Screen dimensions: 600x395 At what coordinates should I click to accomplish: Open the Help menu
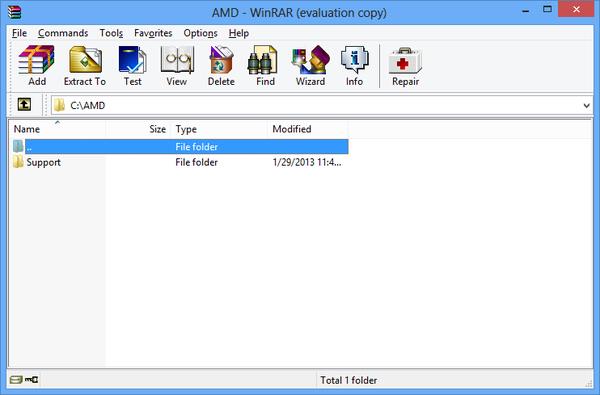(x=239, y=33)
